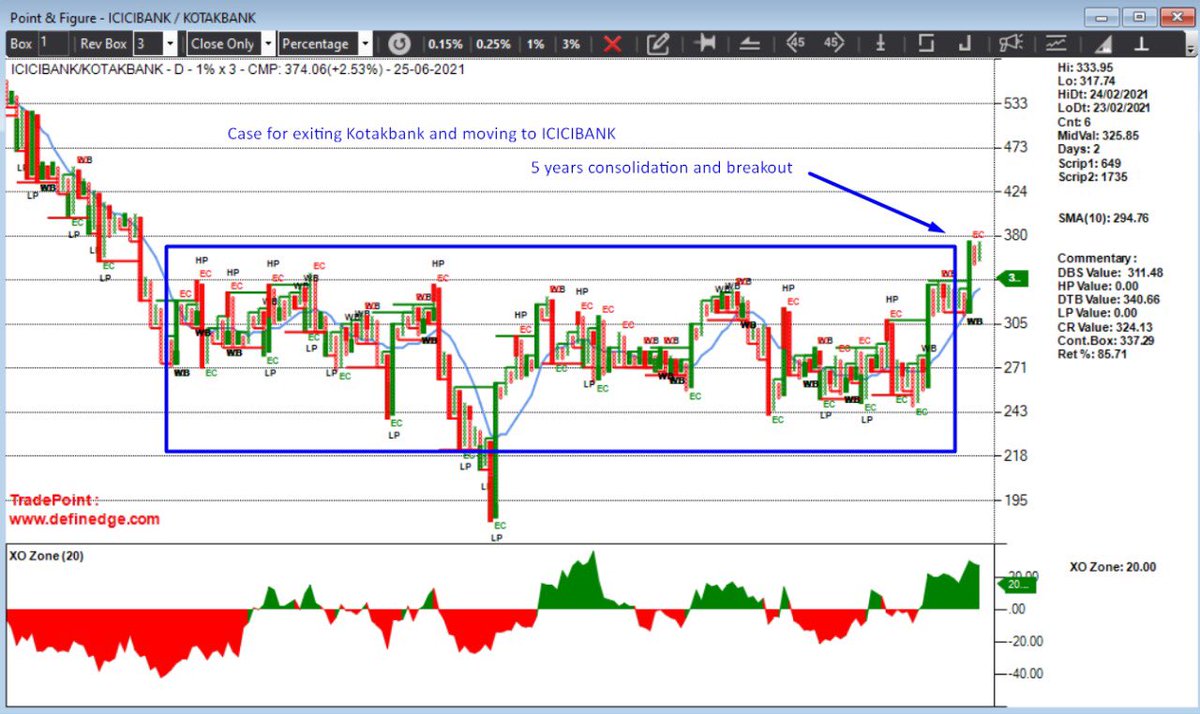
Task: Click the square bracket pattern tool icon
Action: (x=925, y=43)
